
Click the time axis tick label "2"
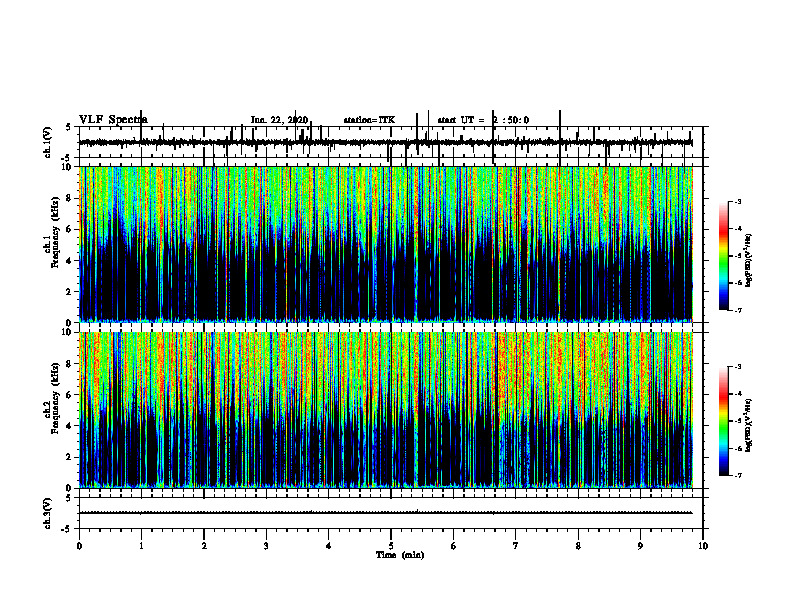pyautogui.click(x=204, y=546)
